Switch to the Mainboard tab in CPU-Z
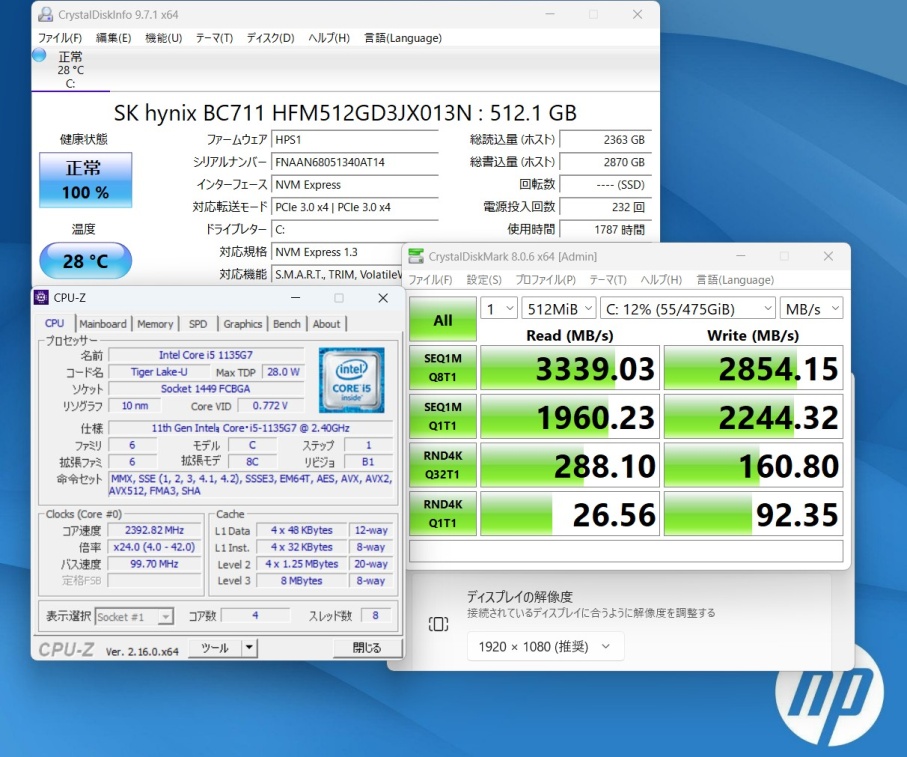This screenshot has height=757, width=907. point(103,324)
